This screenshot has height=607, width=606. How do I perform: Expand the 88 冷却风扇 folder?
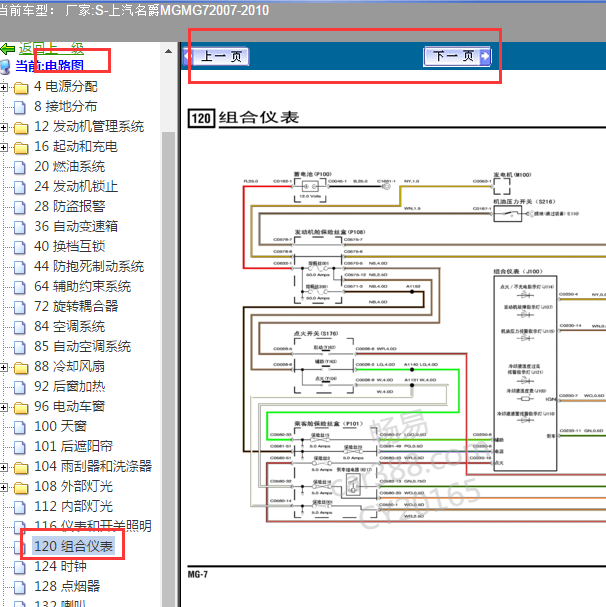point(3,367)
